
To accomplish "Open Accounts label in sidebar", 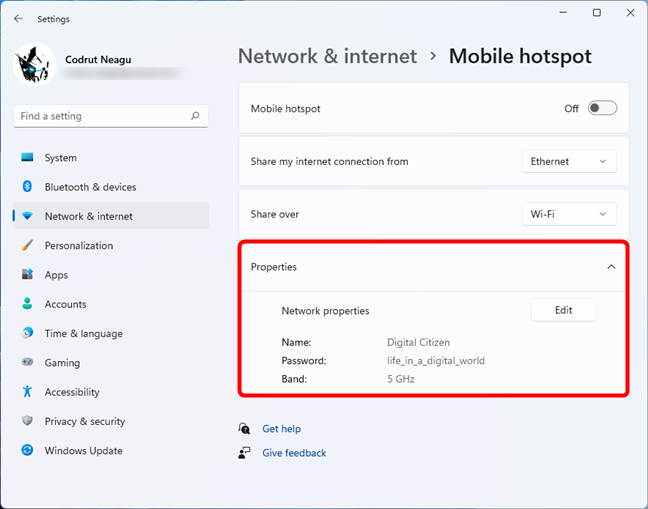I will [66, 304].
